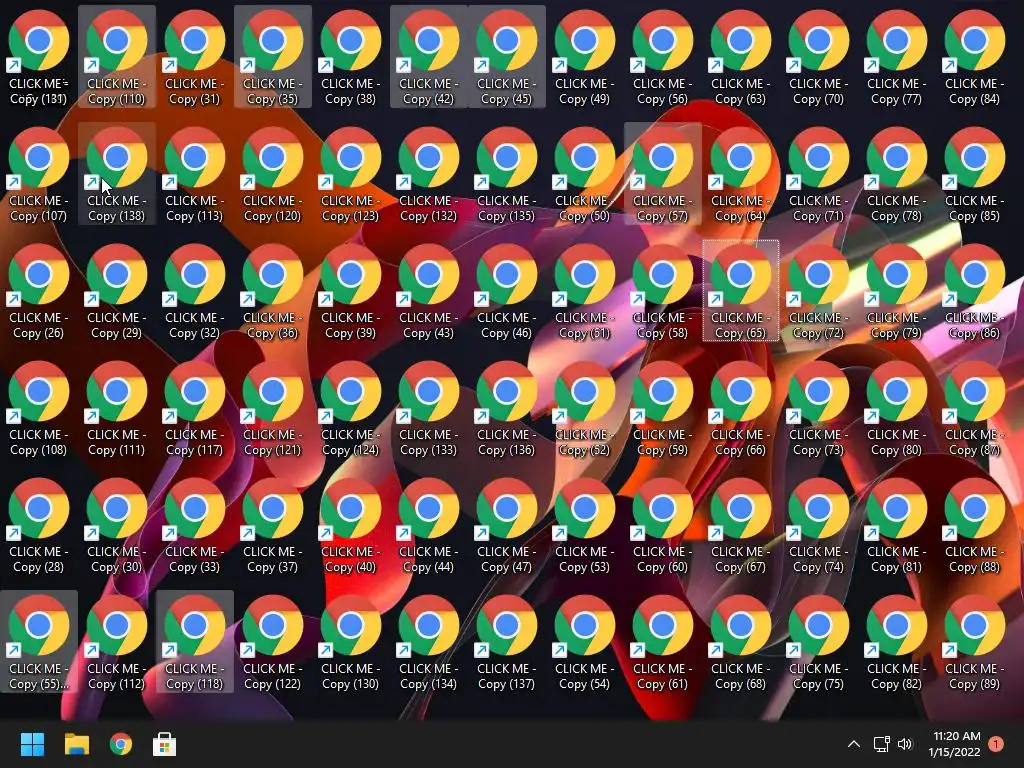Click the CLICK ME - Copy (37) icon

point(272,524)
